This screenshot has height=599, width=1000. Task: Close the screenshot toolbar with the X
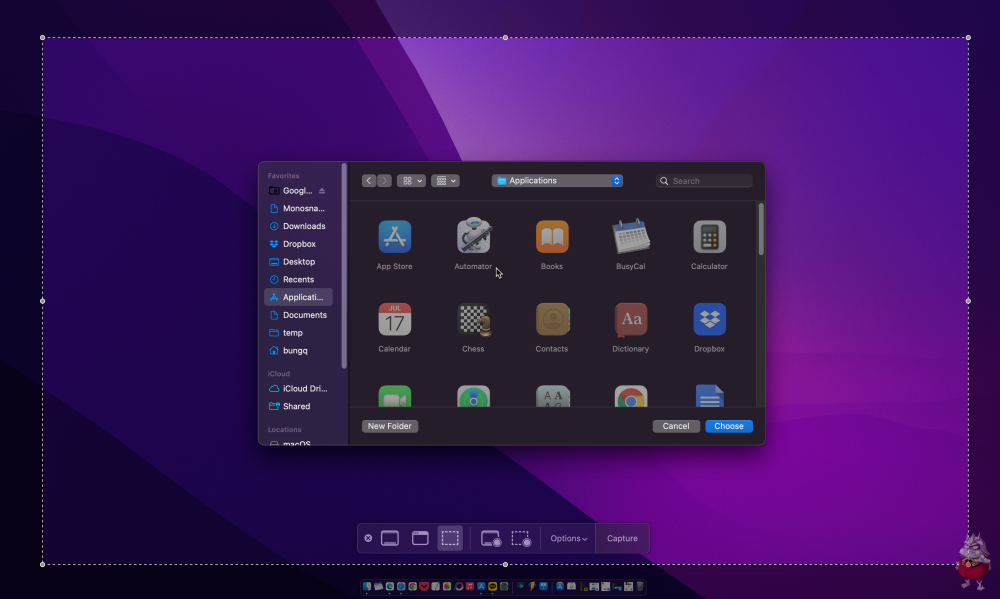coord(368,538)
